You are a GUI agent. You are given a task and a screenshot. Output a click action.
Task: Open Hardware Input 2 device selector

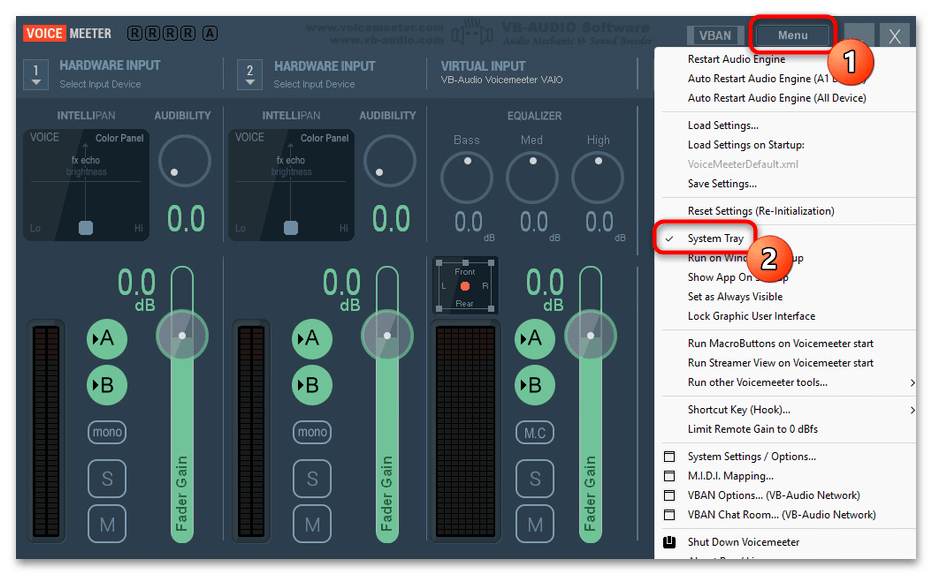[250, 75]
